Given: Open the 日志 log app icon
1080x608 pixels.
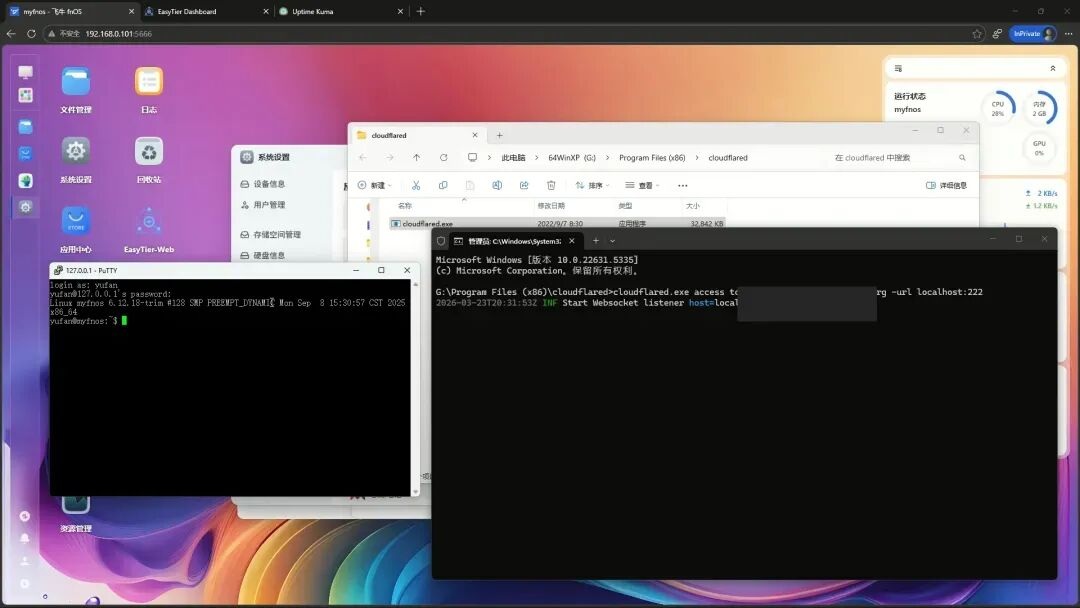Looking at the screenshot, I should pos(148,82).
